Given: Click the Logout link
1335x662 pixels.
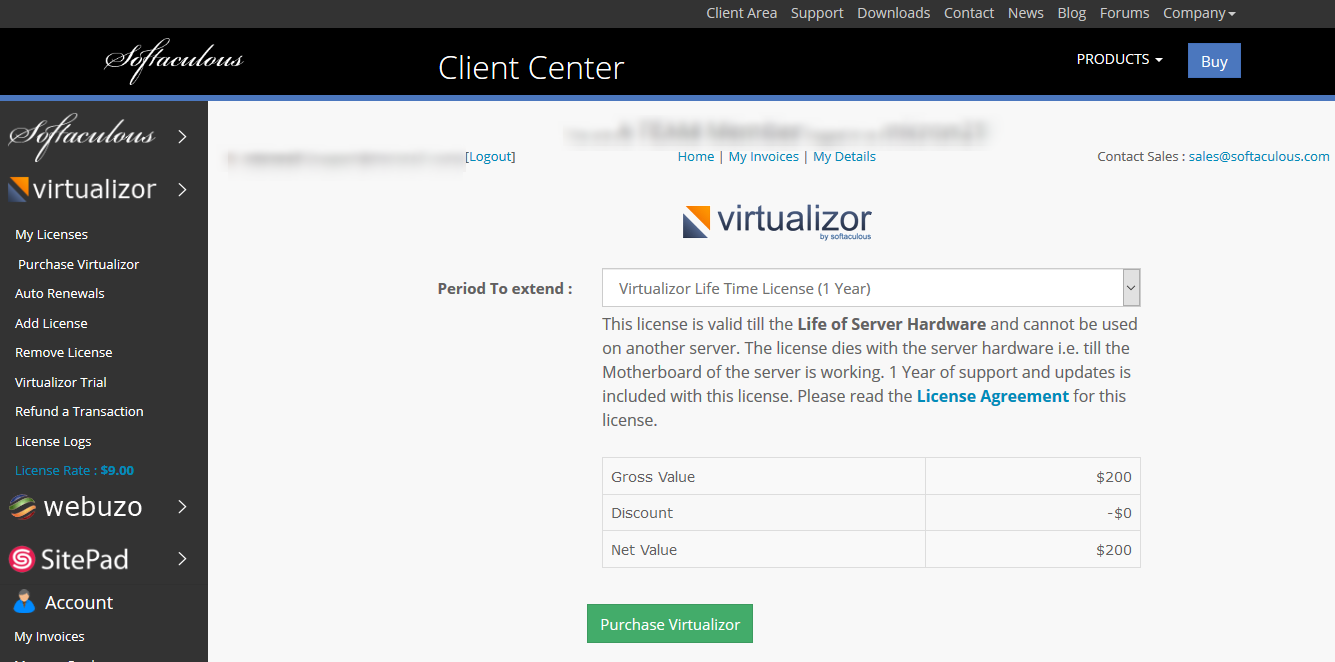Looking at the screenshot, I should (x=490, y=156).
